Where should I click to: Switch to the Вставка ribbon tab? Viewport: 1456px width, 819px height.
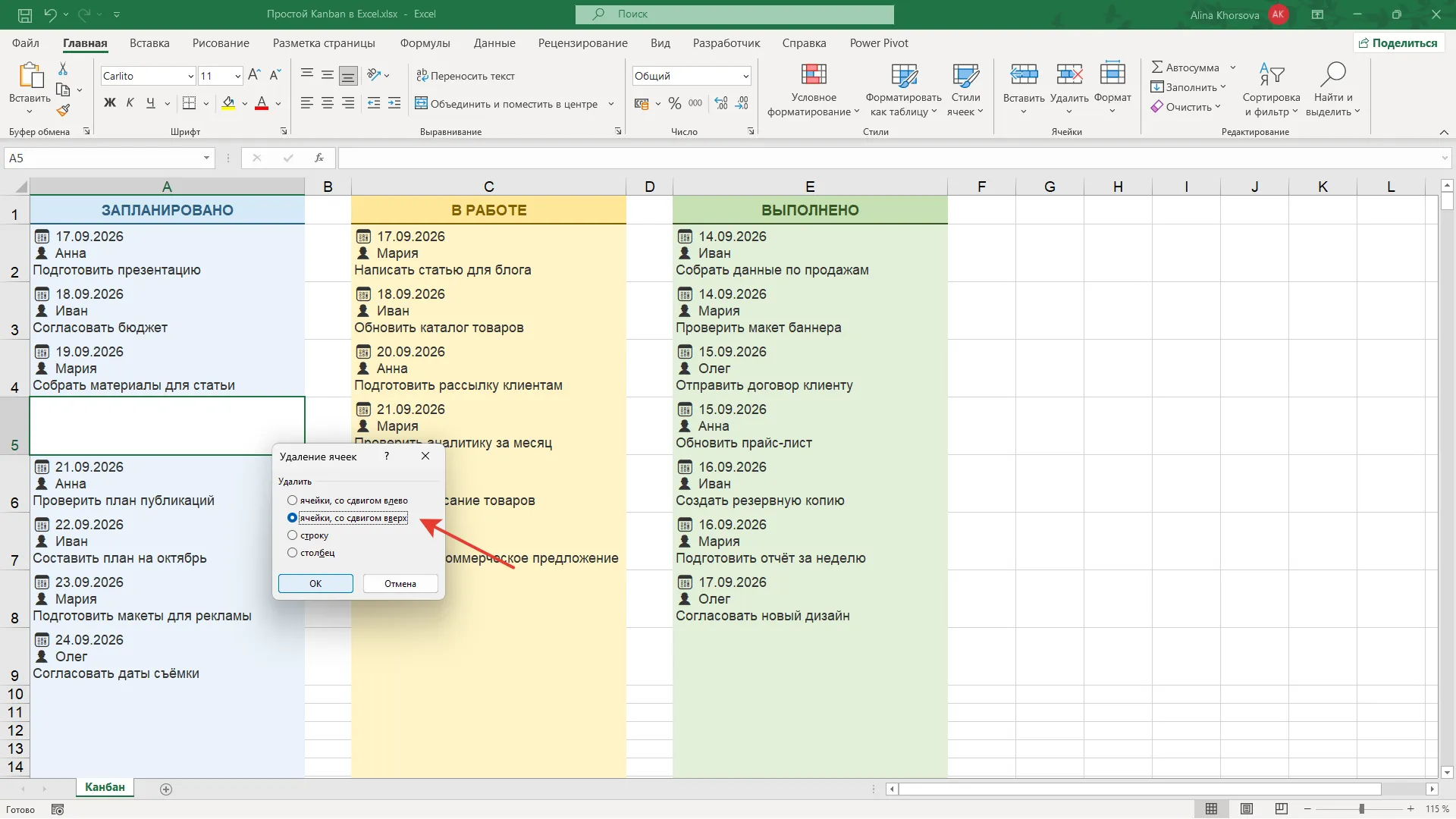coord(149,43)
